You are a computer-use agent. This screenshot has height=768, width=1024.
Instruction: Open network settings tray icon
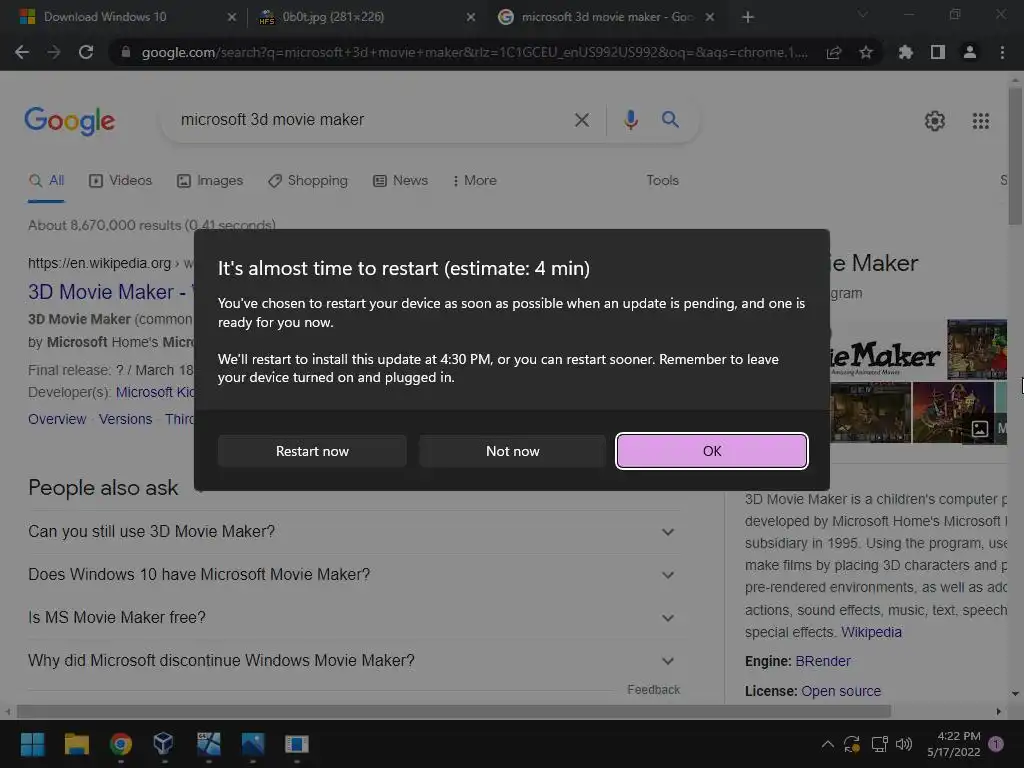click(879, 744)
